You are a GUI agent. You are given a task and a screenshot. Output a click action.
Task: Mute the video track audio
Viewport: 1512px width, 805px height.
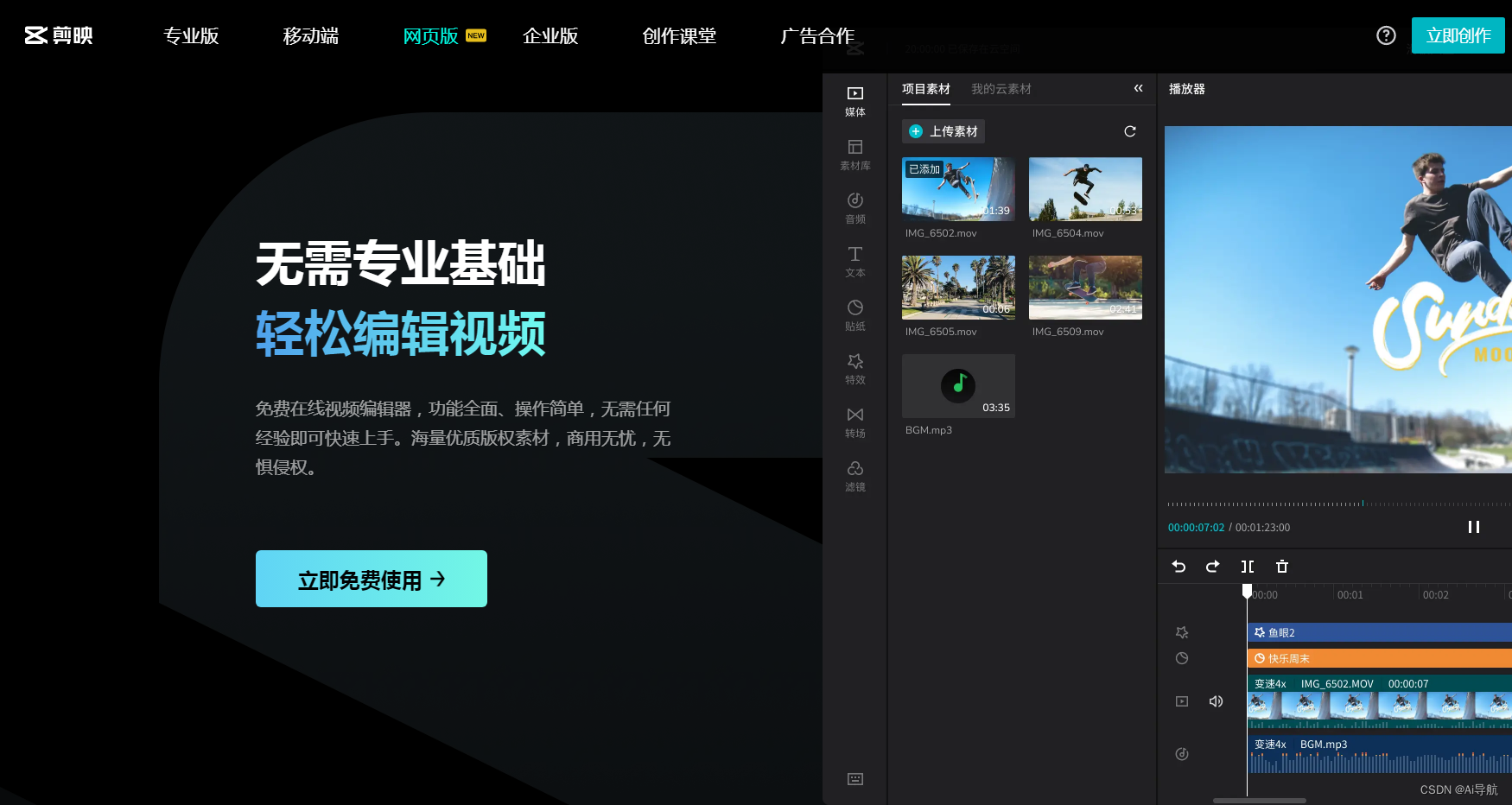coord(1216,701)
